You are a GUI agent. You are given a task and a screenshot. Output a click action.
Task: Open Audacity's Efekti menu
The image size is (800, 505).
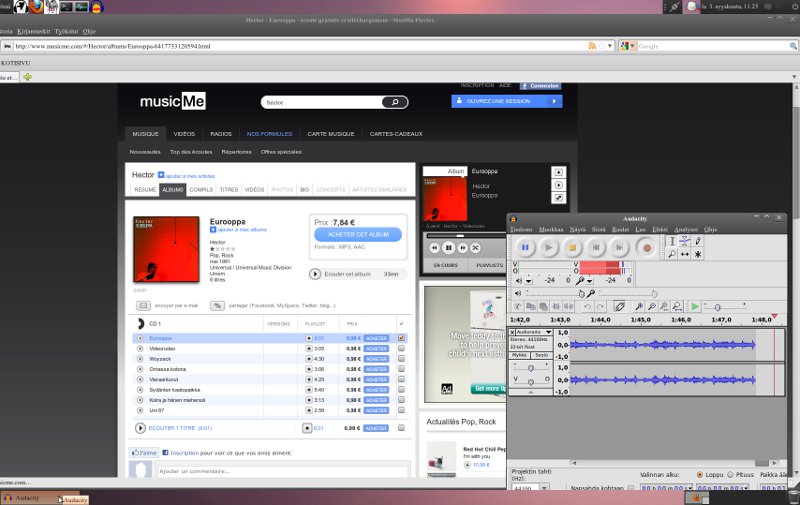click(660, 229)
